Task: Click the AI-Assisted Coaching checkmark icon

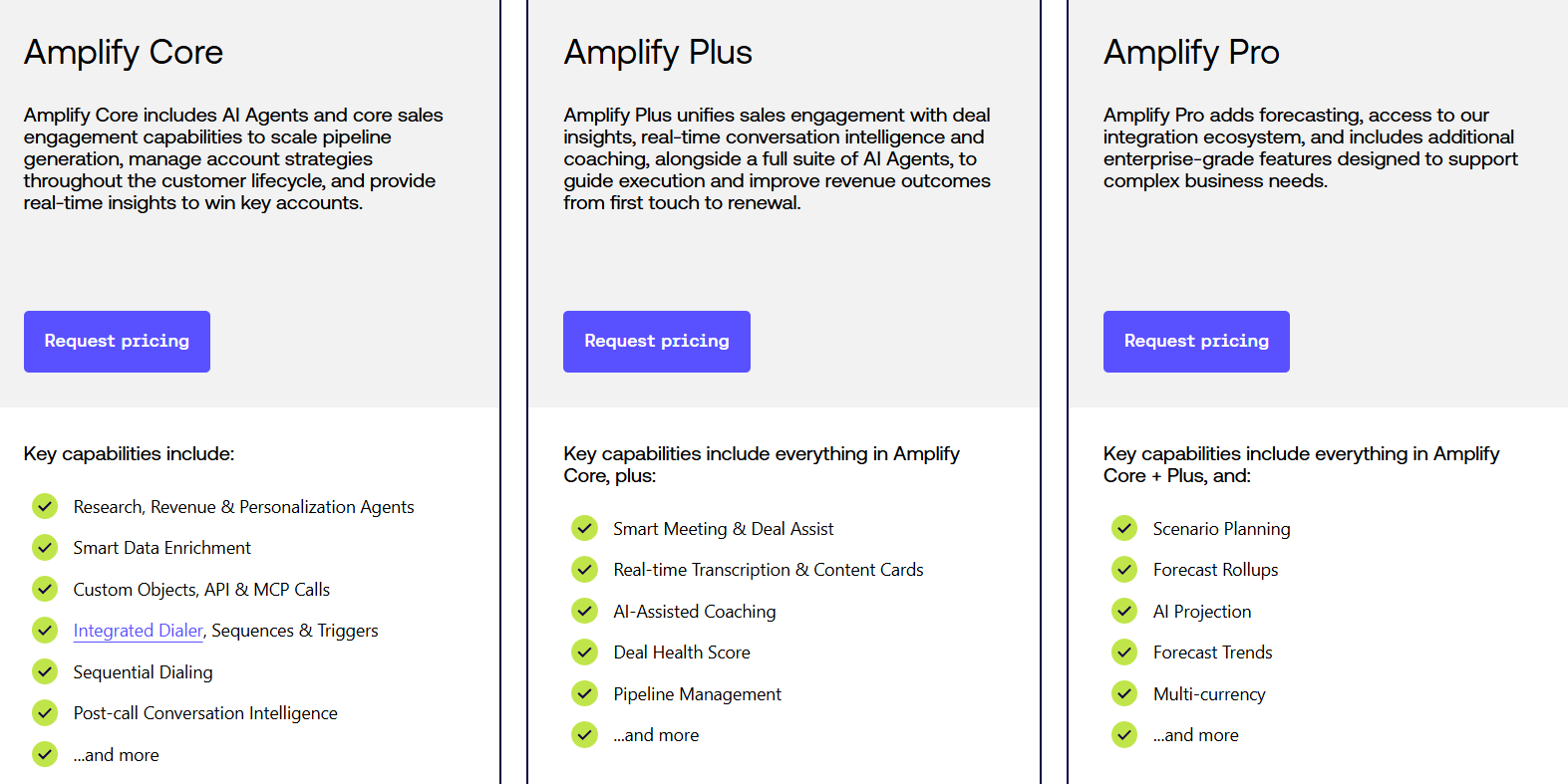Action: [585, 611]
